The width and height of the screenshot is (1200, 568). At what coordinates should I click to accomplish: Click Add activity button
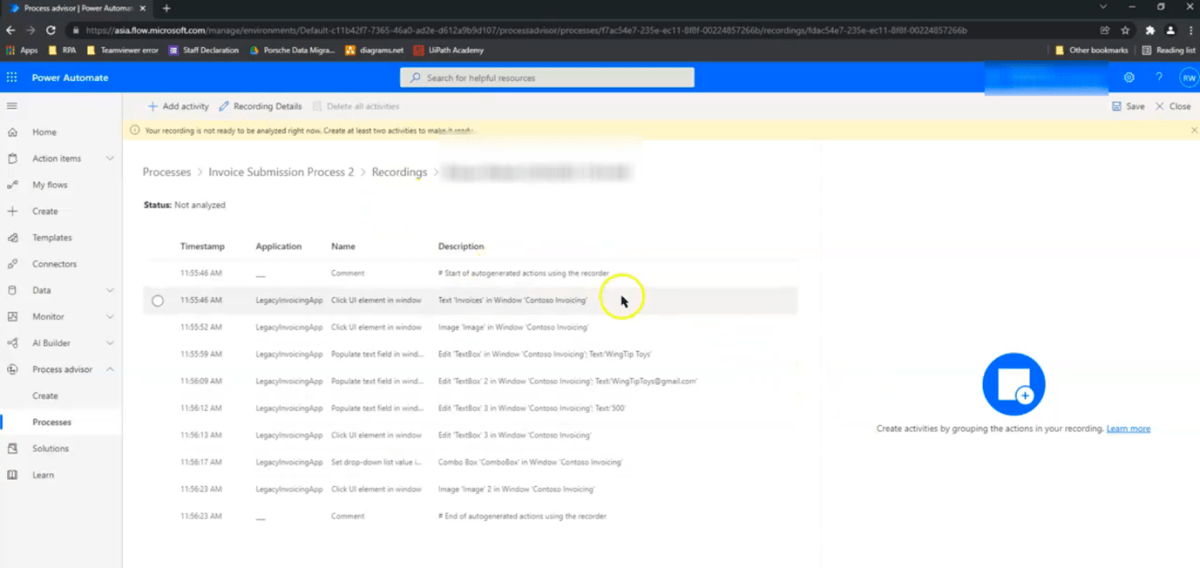coord(178,106)
